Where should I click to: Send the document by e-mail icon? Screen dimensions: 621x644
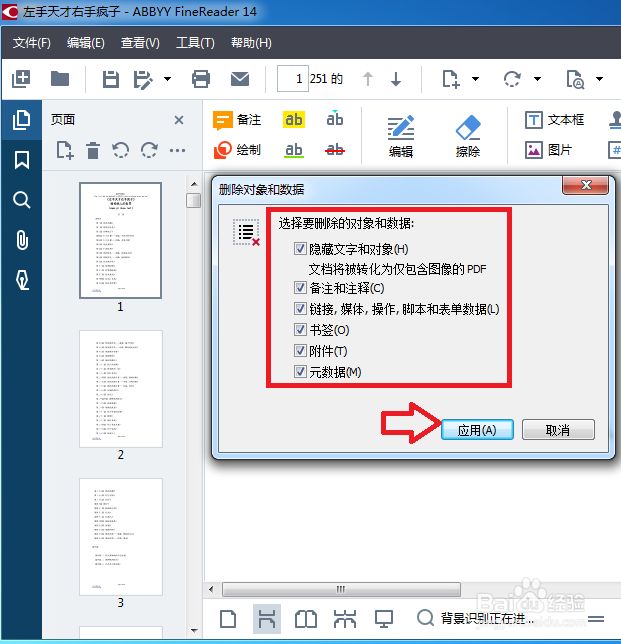pyautogui.click(x=240, y=79)
